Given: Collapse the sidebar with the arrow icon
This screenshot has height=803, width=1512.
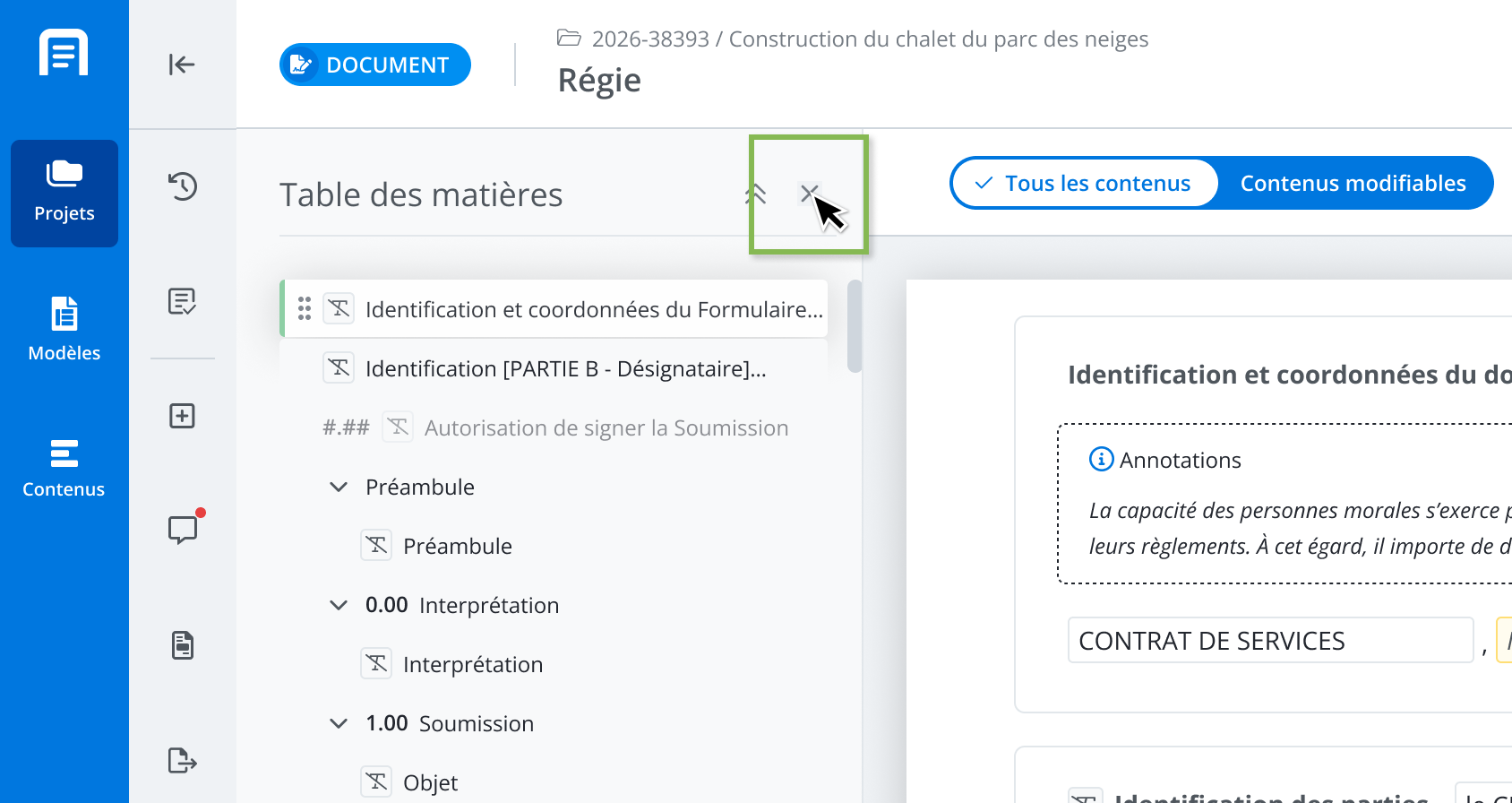Looking at the screenshot, I should pos(182,65).
